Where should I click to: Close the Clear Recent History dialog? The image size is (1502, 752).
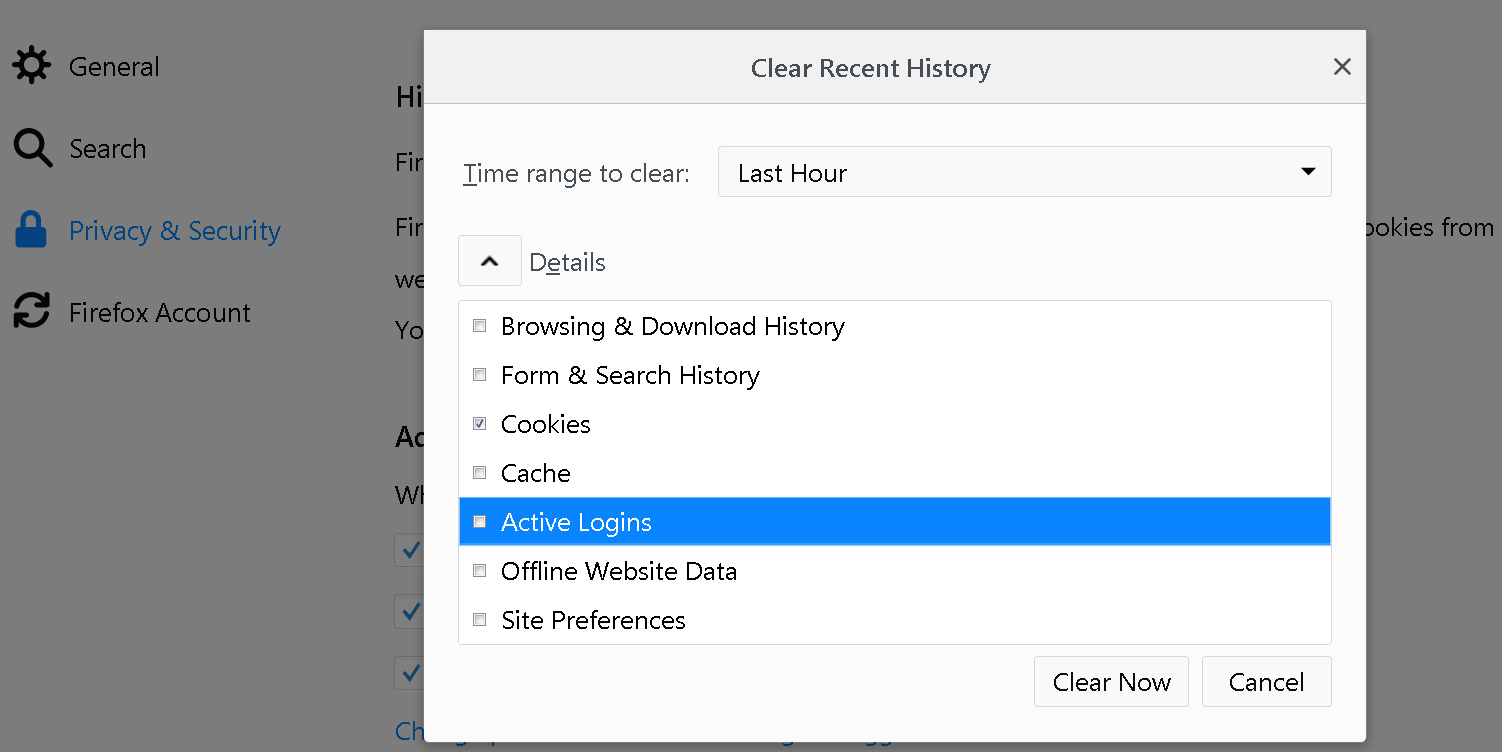pos(1342,67)
